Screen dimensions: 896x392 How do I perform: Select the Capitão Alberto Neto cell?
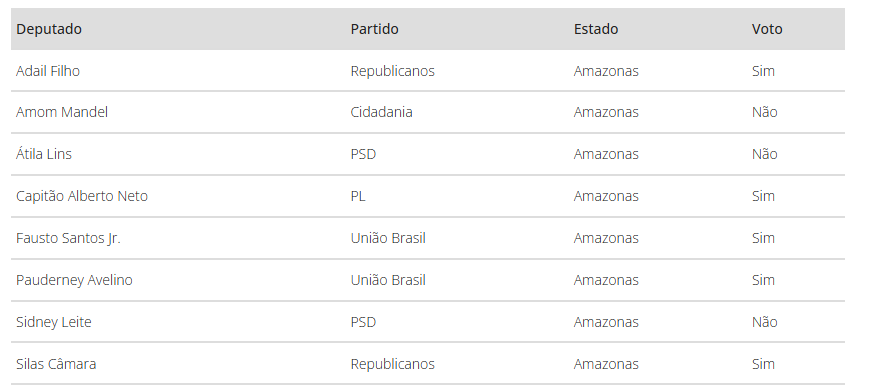coord(82,196)
